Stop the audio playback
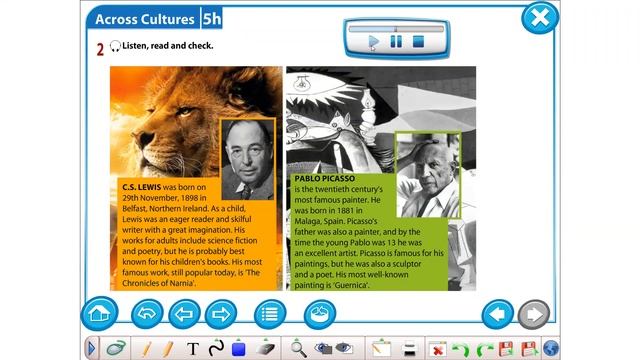Image resolution: width=640 pixels, height=360 pixels. coord(418,42)
